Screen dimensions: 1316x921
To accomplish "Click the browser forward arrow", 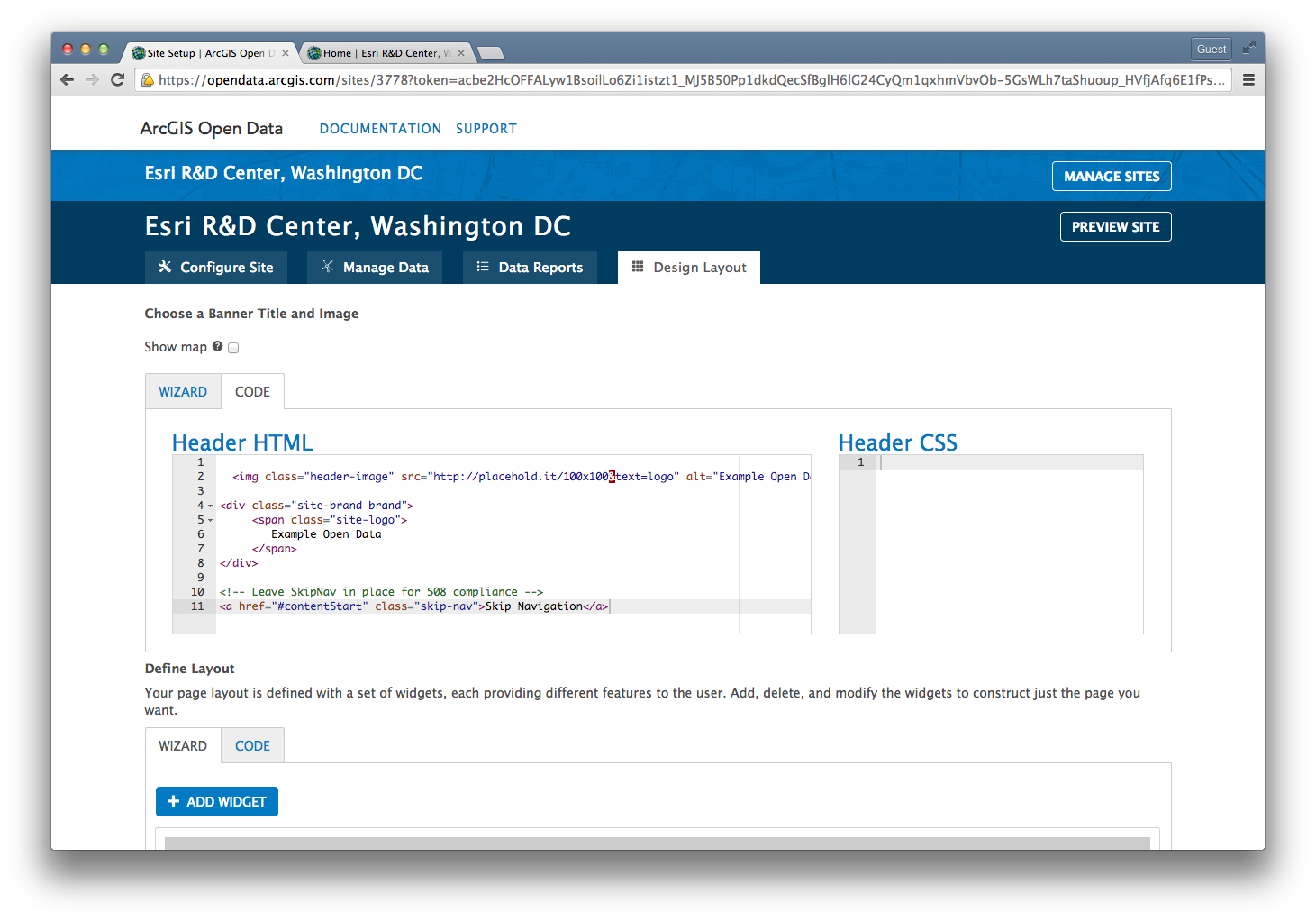I will (x=92, y=79).
